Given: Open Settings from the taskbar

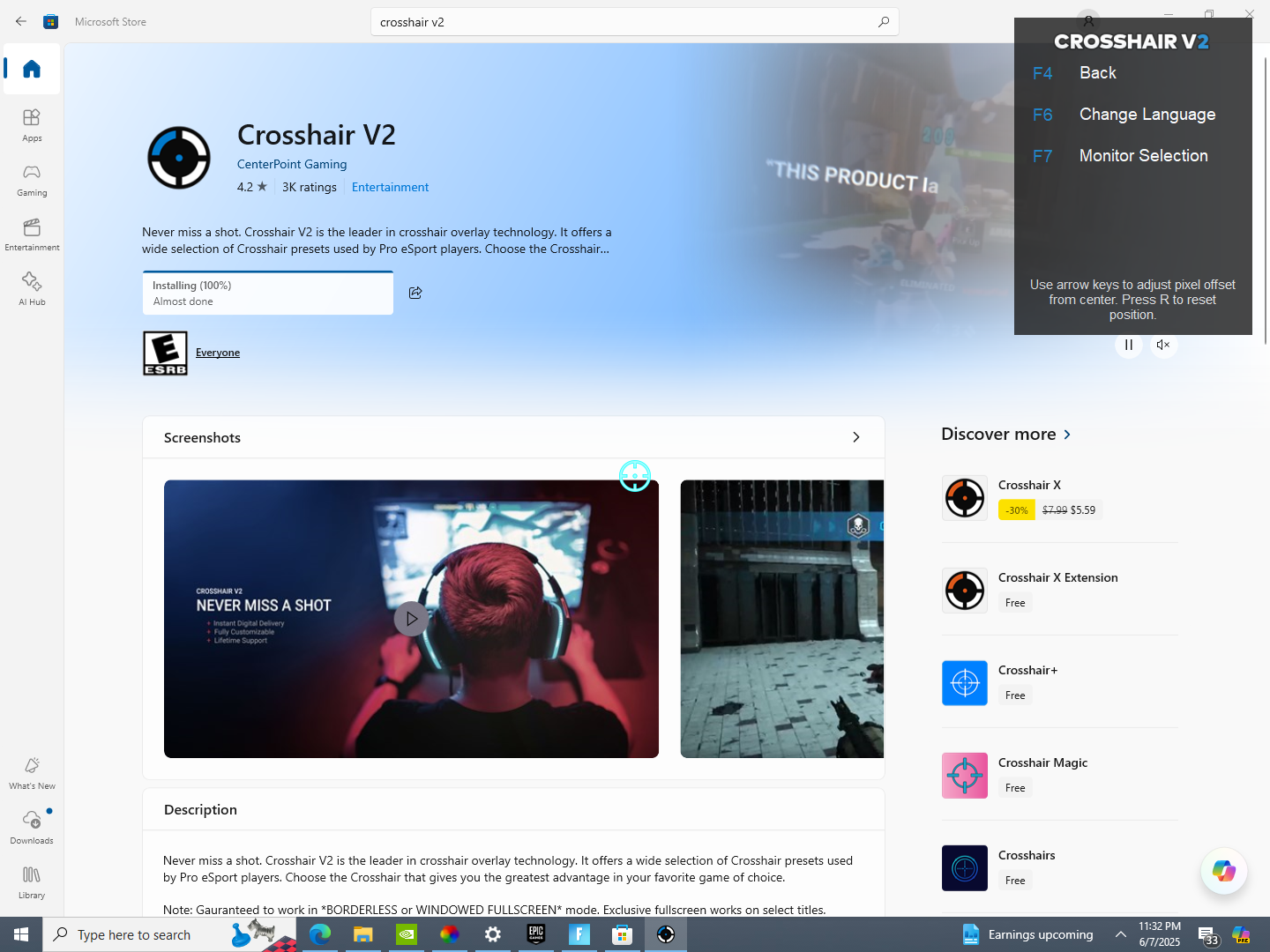Looking at the screenshot, I should [x=493, y=934].
